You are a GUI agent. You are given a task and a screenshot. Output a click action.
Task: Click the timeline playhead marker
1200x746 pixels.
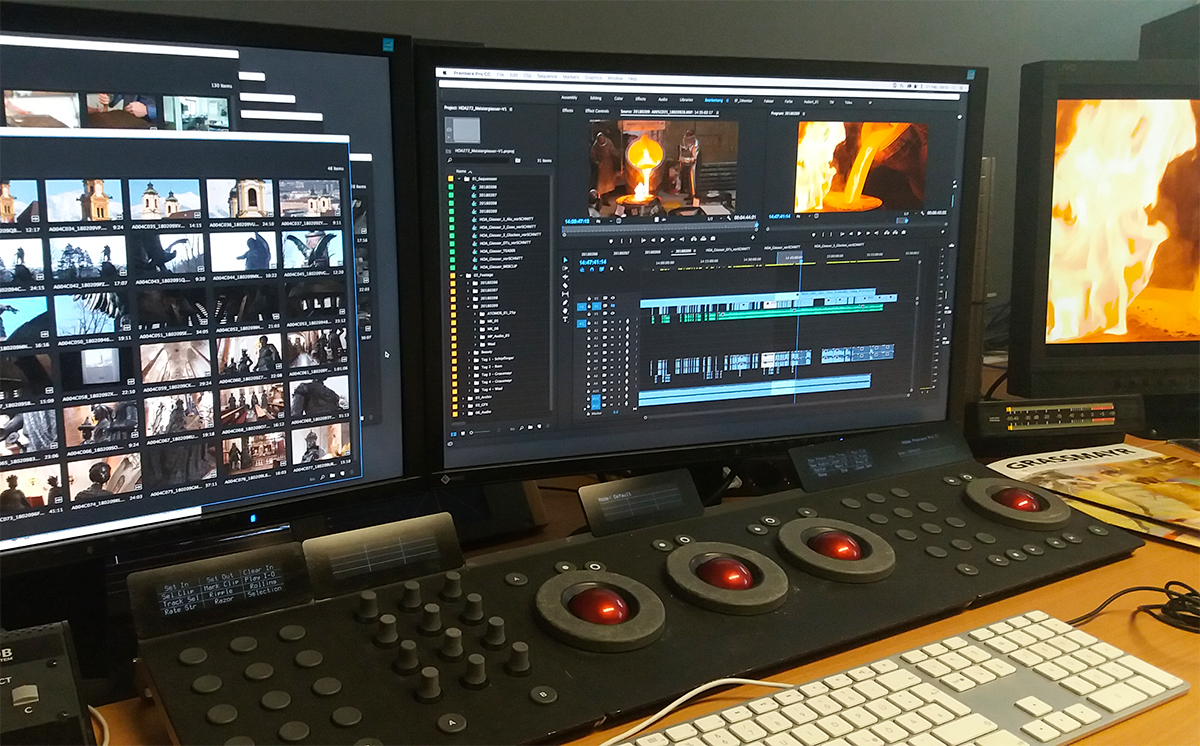click(x=800, y=259)
